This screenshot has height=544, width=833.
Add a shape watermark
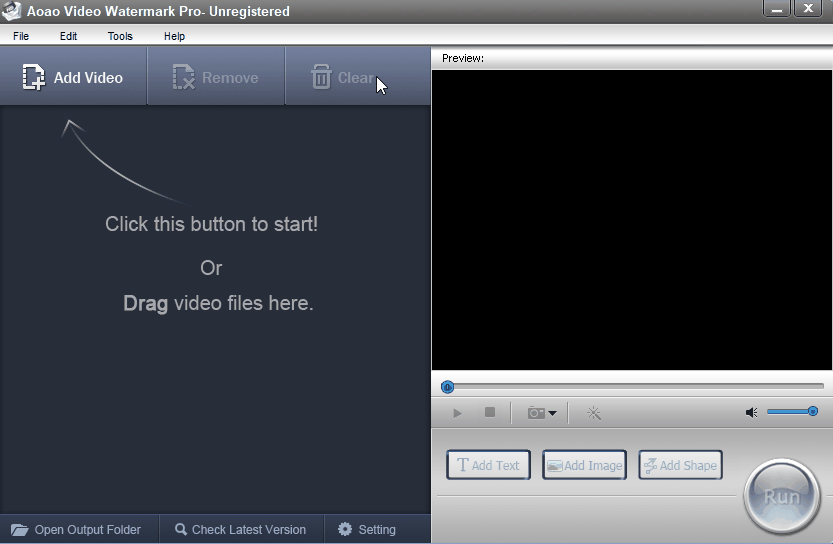680,465
